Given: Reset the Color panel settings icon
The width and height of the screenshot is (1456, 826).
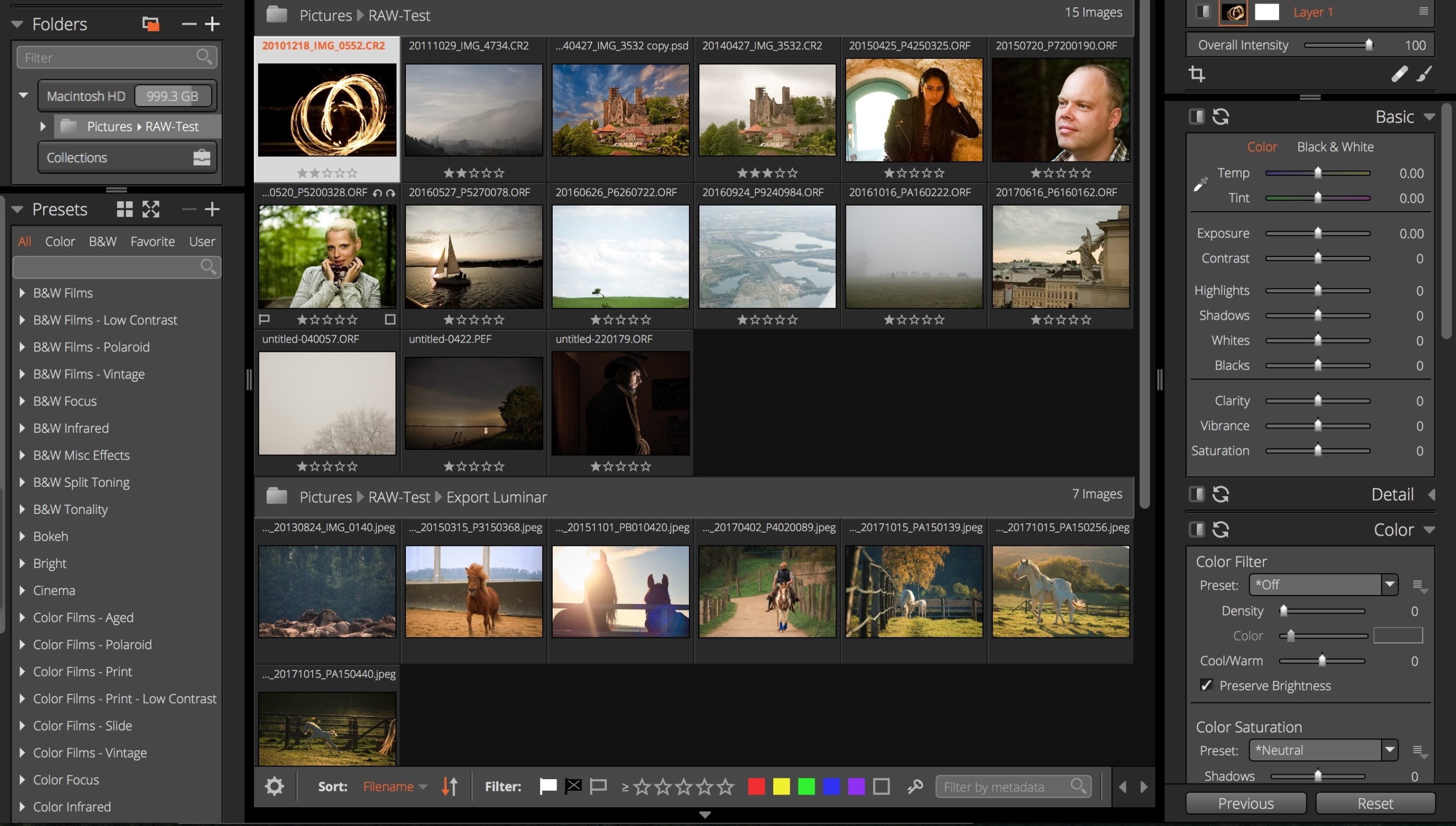Looking at the screenshot, I should [x=1221, y=529].
